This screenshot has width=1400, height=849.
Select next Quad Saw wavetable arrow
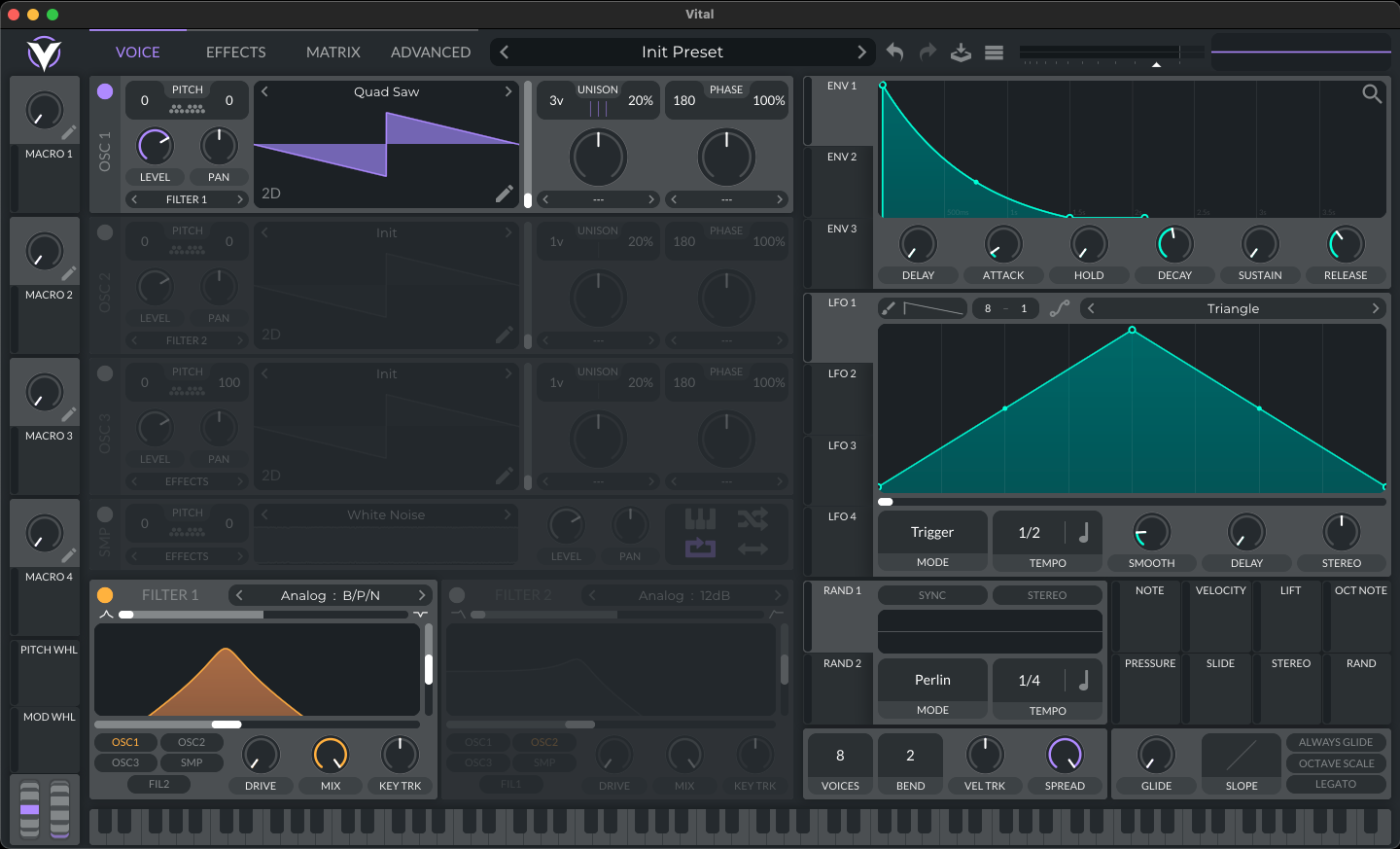[508, 91]
